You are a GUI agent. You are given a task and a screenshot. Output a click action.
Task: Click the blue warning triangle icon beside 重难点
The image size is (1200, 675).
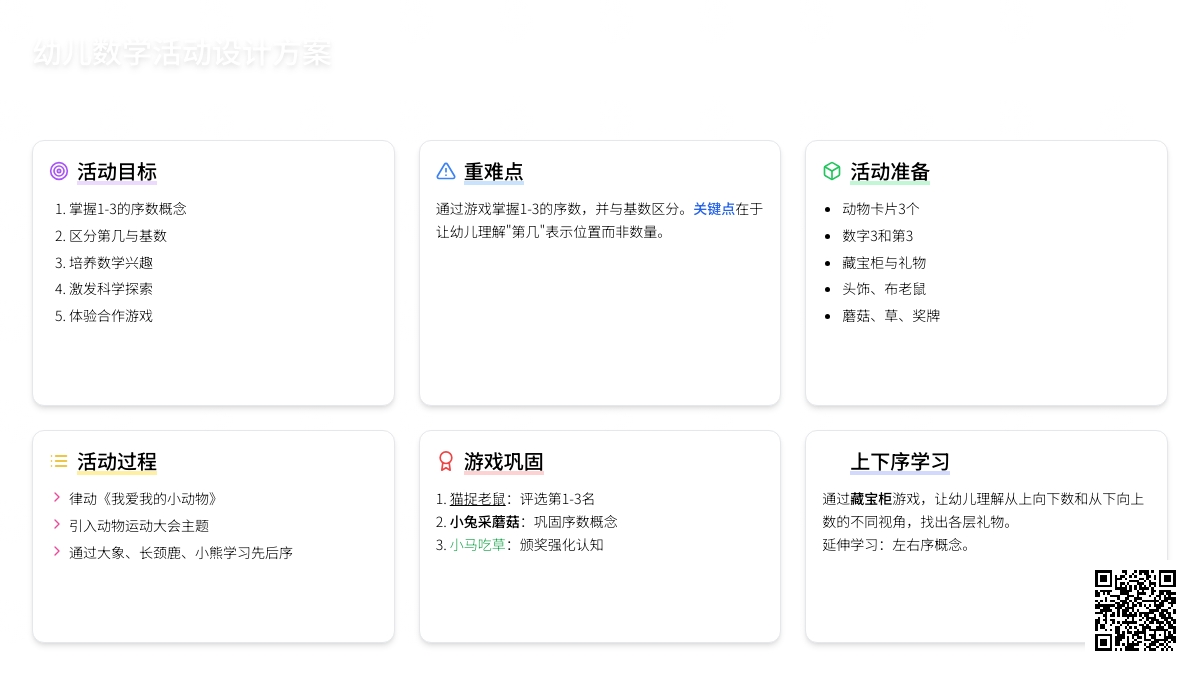(446, 171)
